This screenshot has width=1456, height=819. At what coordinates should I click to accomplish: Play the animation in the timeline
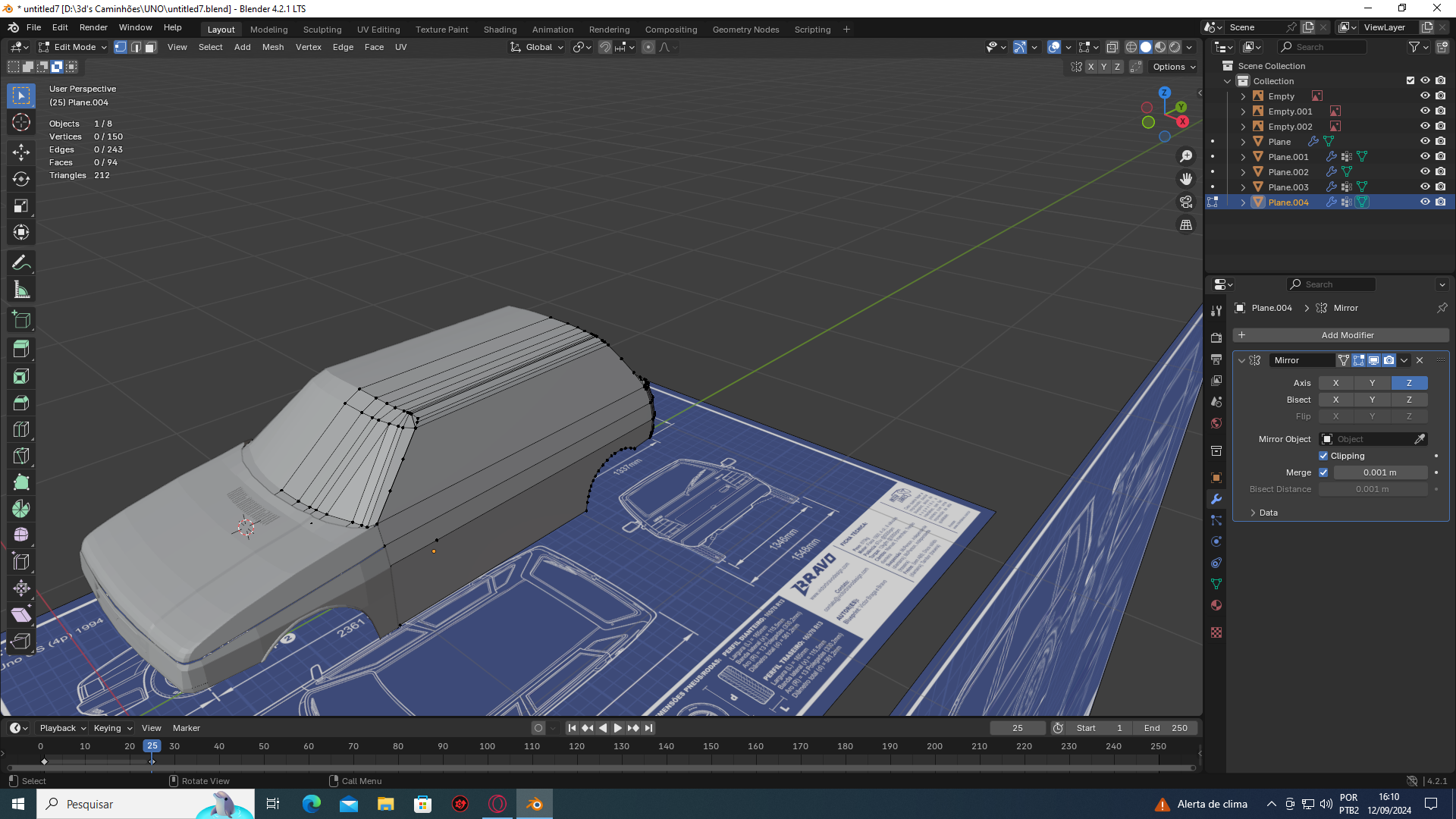[617, 728]
